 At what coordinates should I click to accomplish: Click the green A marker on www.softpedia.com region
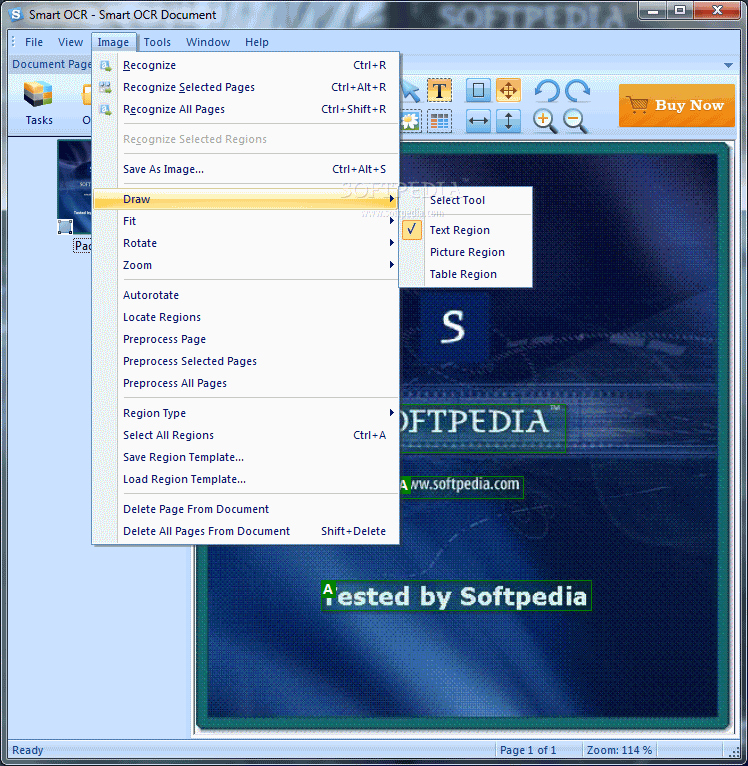click(404, 486)
